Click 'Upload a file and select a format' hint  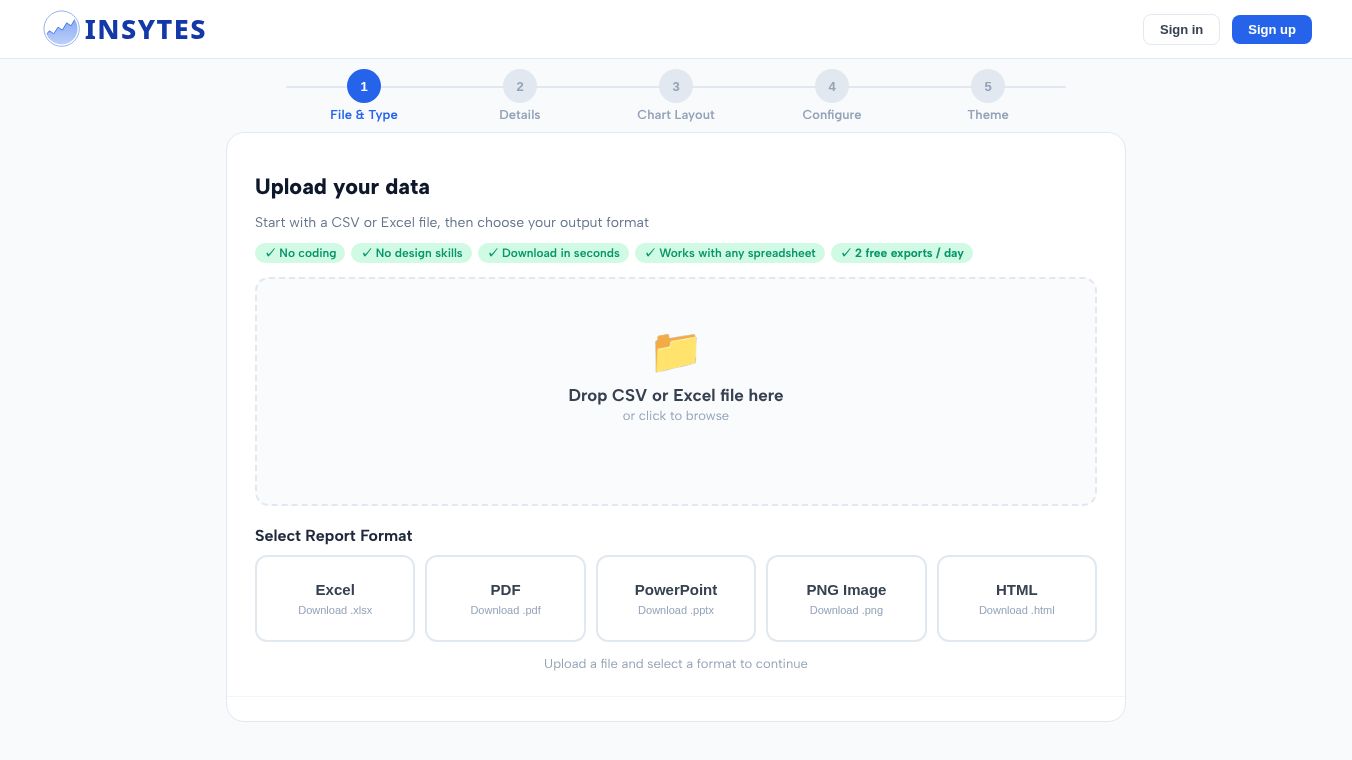coord(676,664)
